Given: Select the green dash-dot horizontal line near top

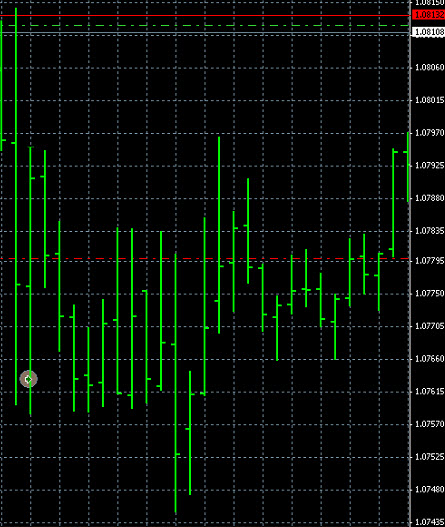Looking at the screenshot, I should (205, 25).
